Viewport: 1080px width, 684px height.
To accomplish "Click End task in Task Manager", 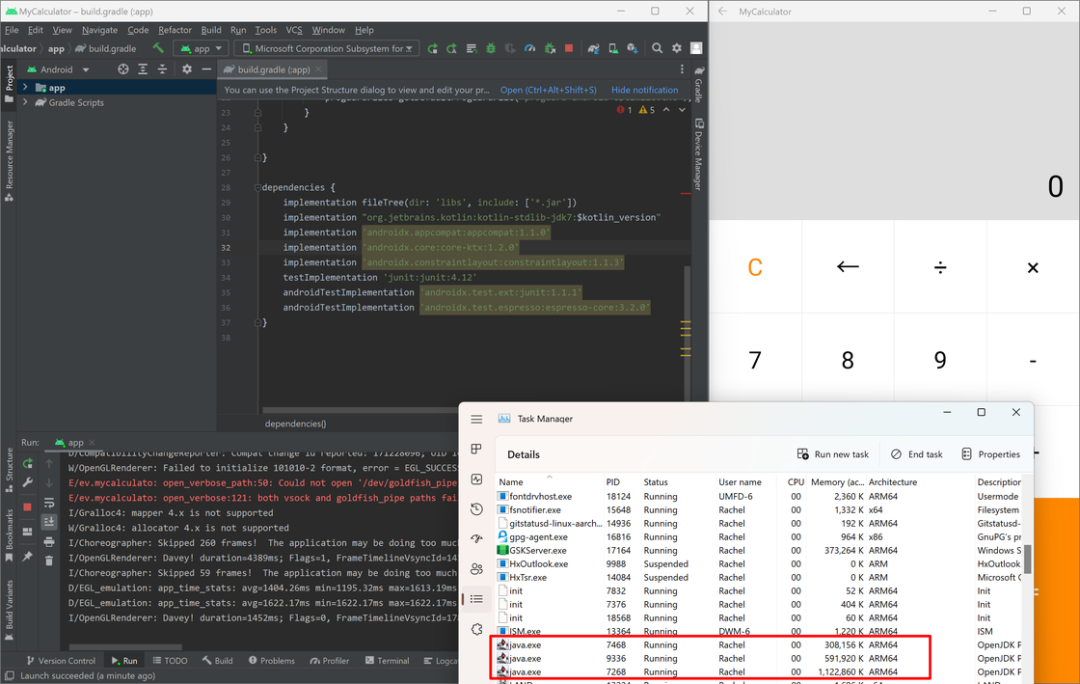I will click(x=916, y=454).
